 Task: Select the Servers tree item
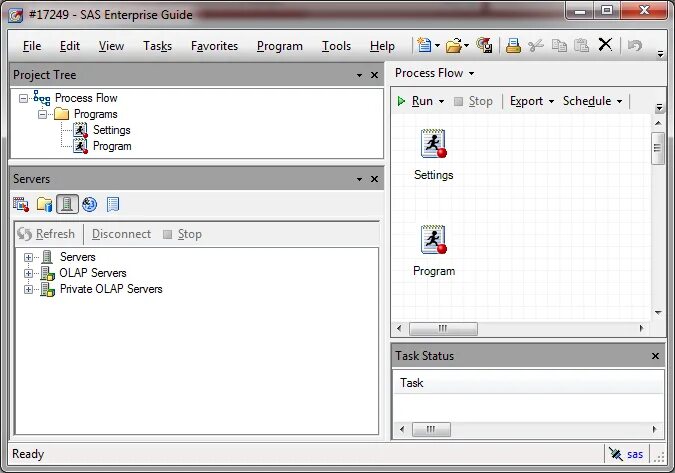(x=77, y=257)
